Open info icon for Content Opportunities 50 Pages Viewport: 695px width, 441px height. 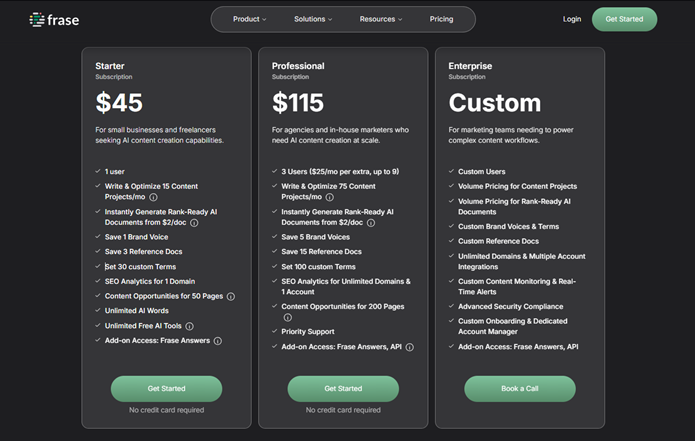click(x=231, y=297)
